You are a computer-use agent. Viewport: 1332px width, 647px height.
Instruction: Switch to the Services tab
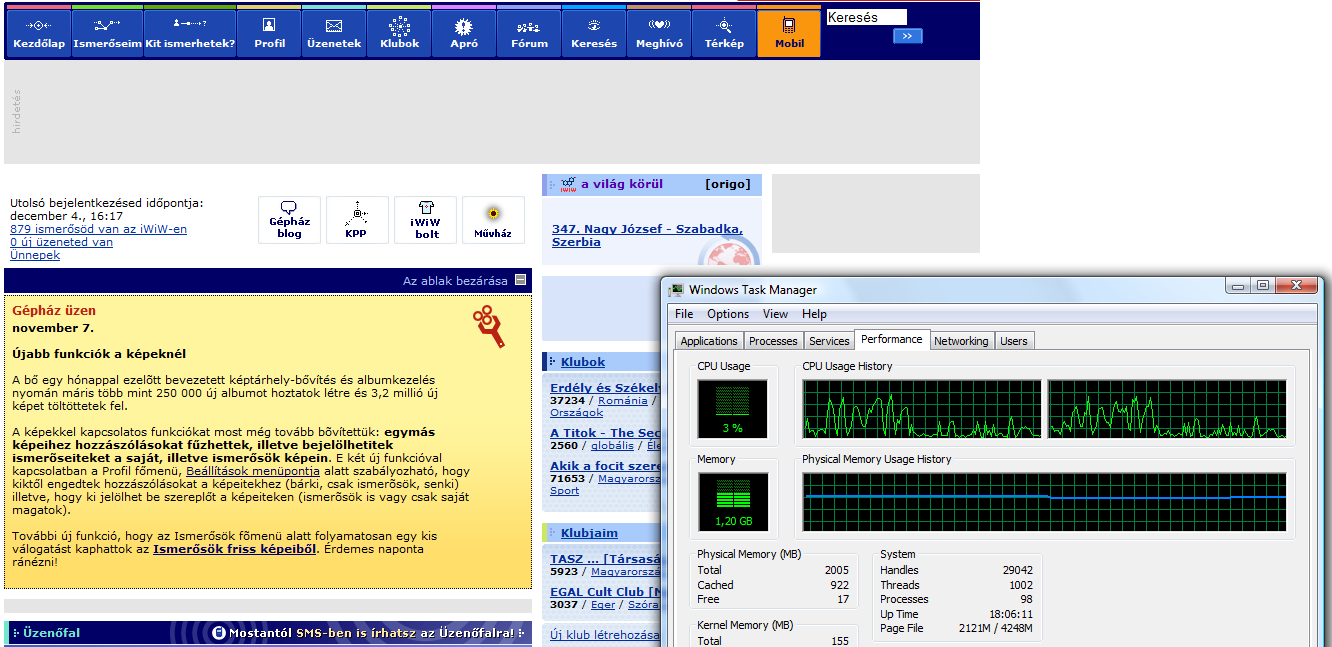(x=829, y=341)
